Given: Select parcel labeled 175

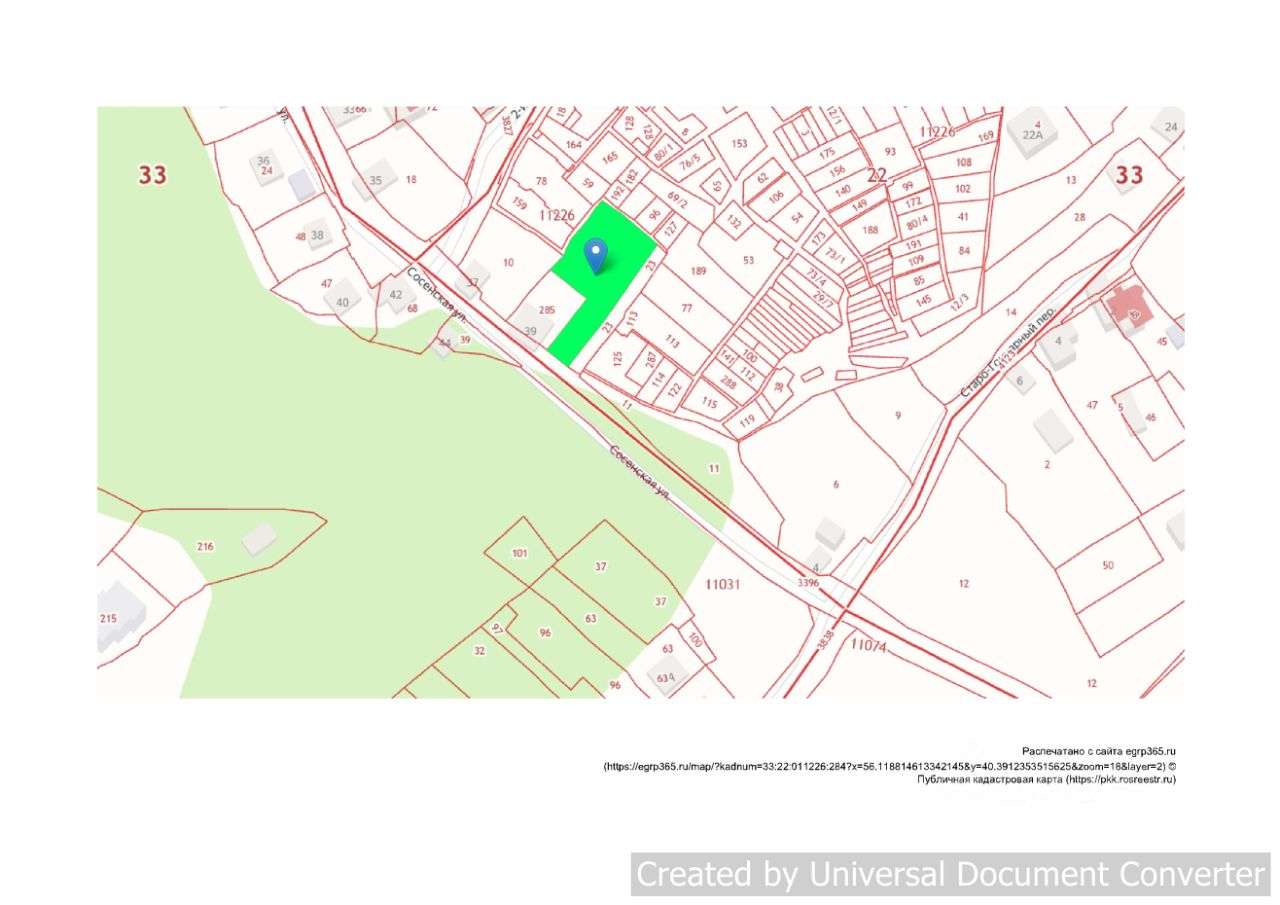Looking at the screenshot, I should click(826, 152).
